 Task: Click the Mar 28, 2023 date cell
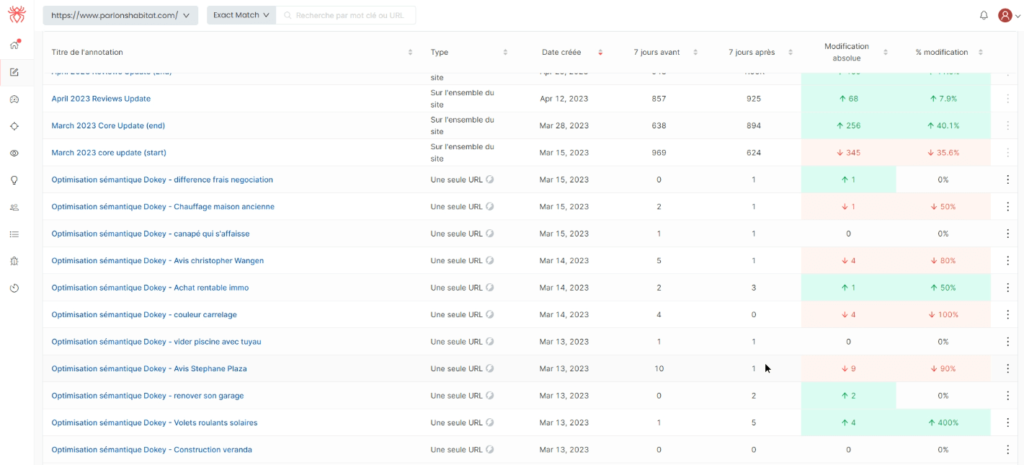[564, 125]
